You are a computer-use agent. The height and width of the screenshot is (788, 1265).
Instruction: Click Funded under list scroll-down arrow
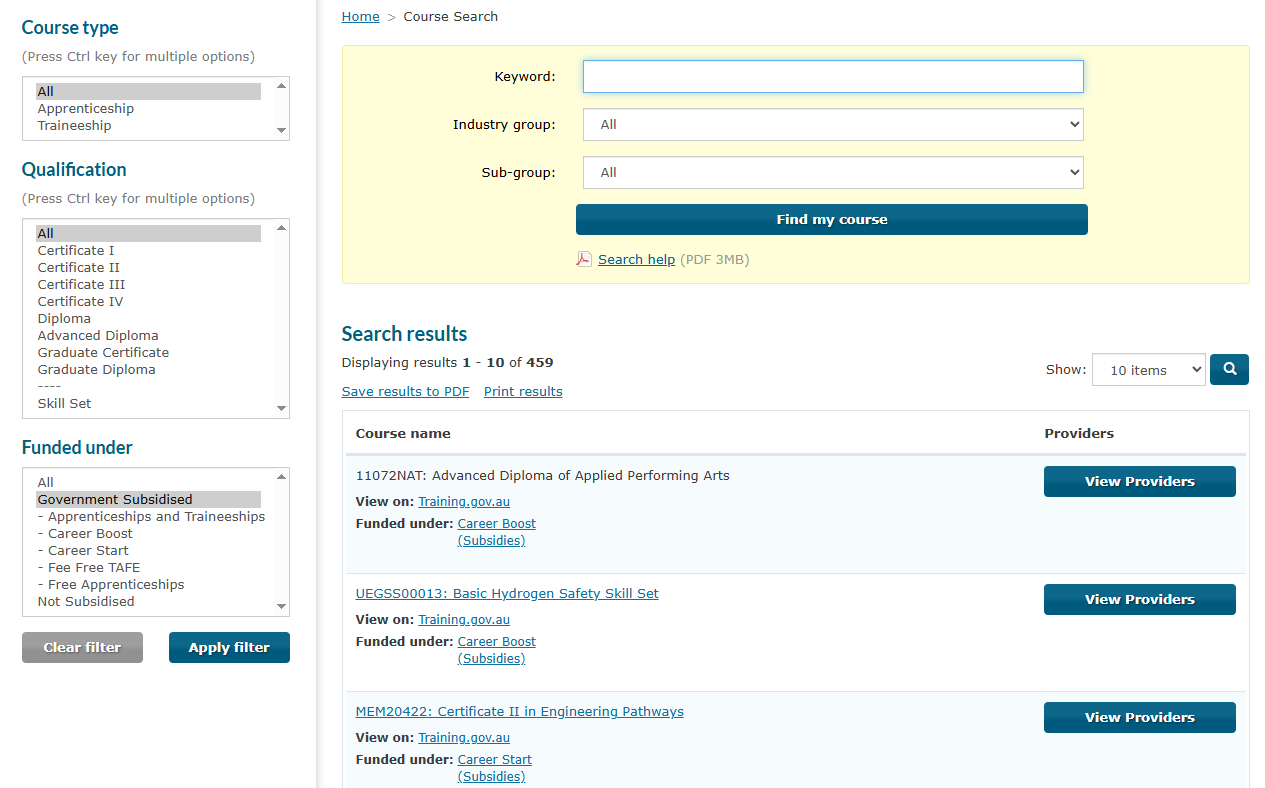pyautogui.click(x=281, y=607)
